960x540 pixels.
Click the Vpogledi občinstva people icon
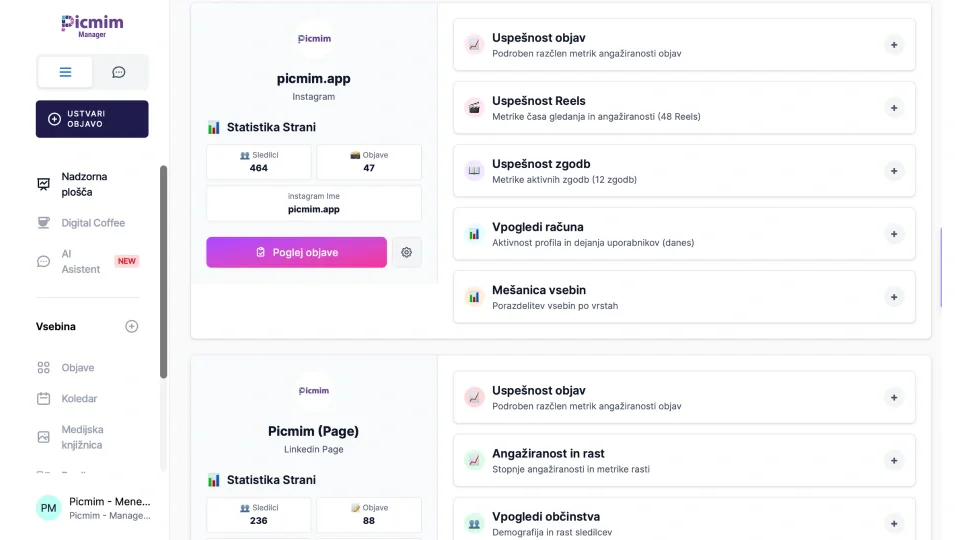tap(474, 523)
